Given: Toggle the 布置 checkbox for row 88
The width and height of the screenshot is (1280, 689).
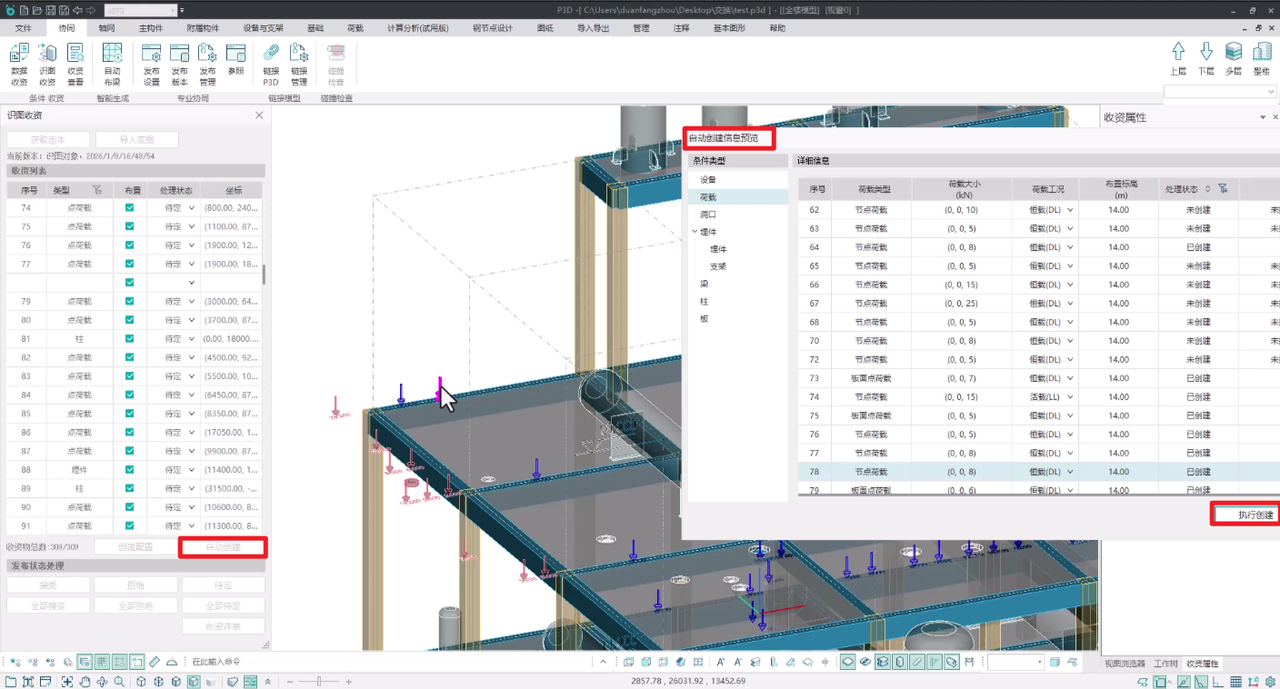Looking at the screenshot, I should pos(130,470).
